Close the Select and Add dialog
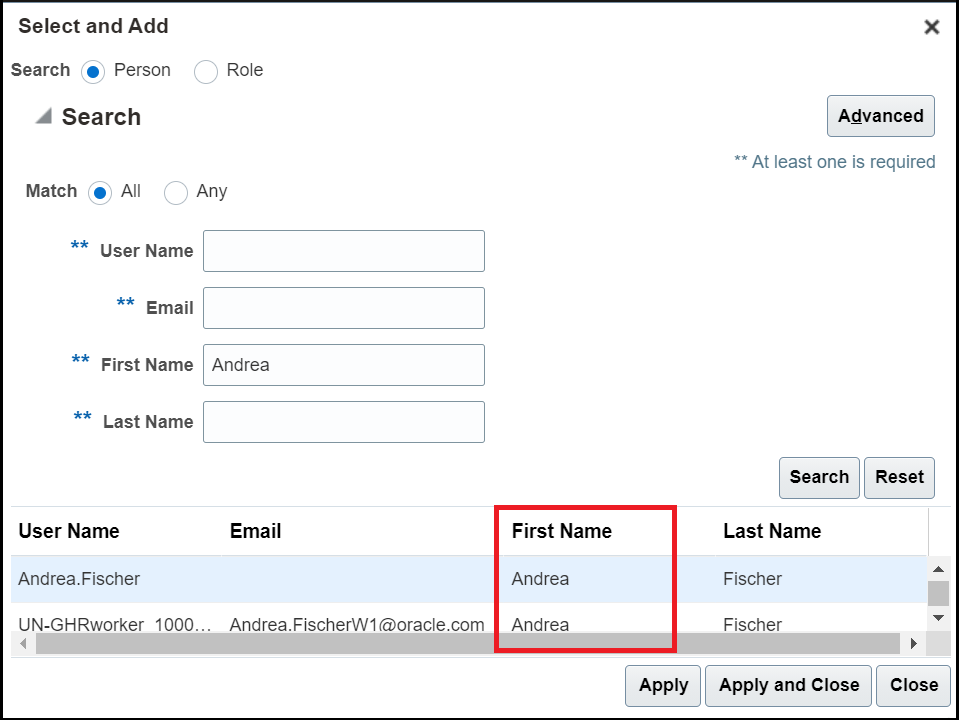This screenshot has height=720, width=959. coord(931,27)
